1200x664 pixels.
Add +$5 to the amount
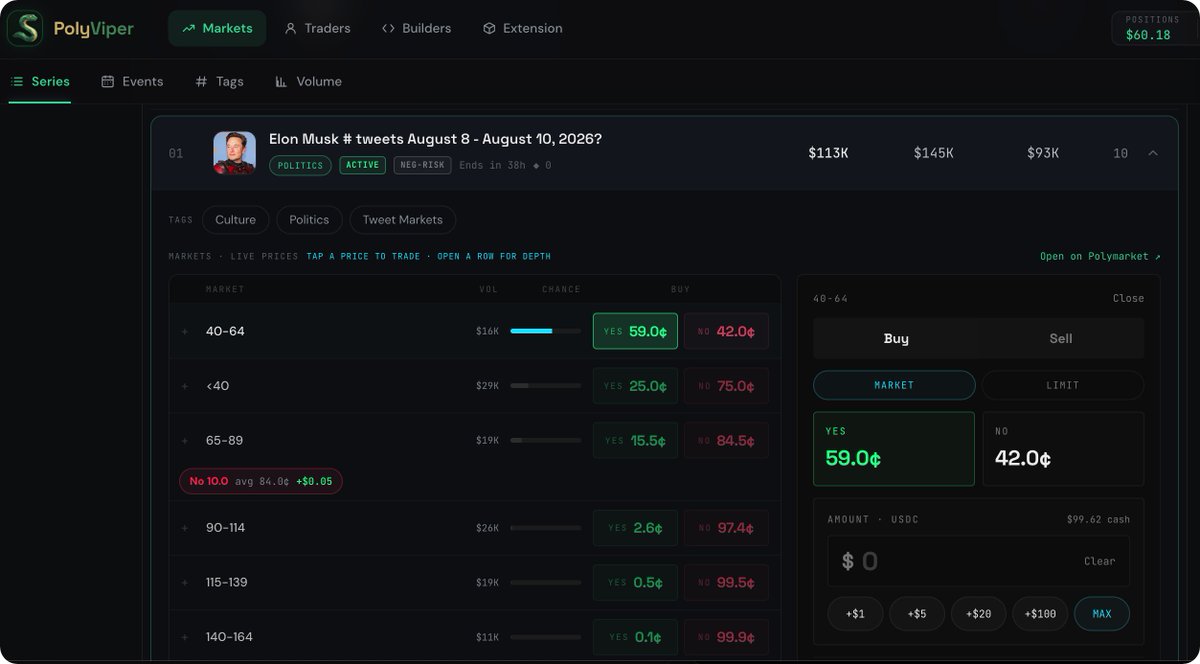pos(917,614)
